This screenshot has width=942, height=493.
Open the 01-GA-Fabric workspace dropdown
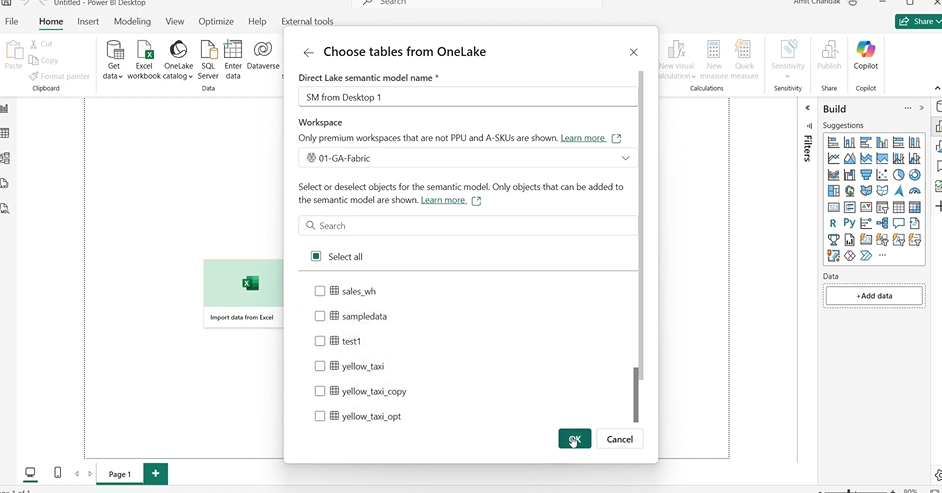[468, 158]
